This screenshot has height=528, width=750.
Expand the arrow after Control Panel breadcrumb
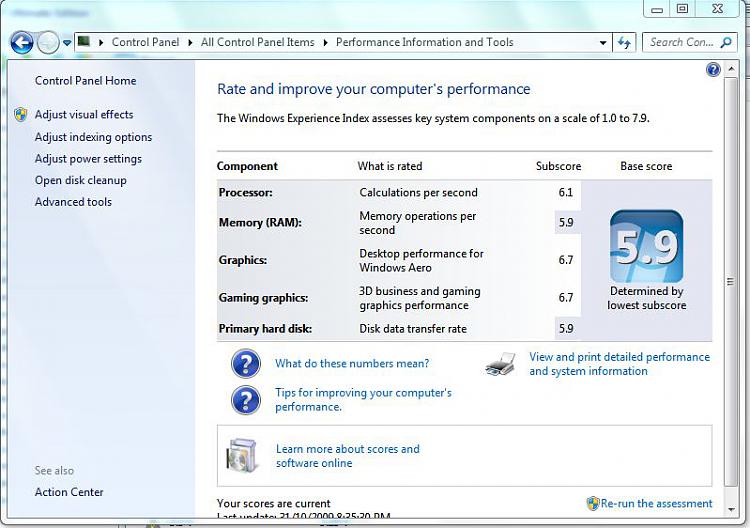pyautogui.click(x=190, y=43)
